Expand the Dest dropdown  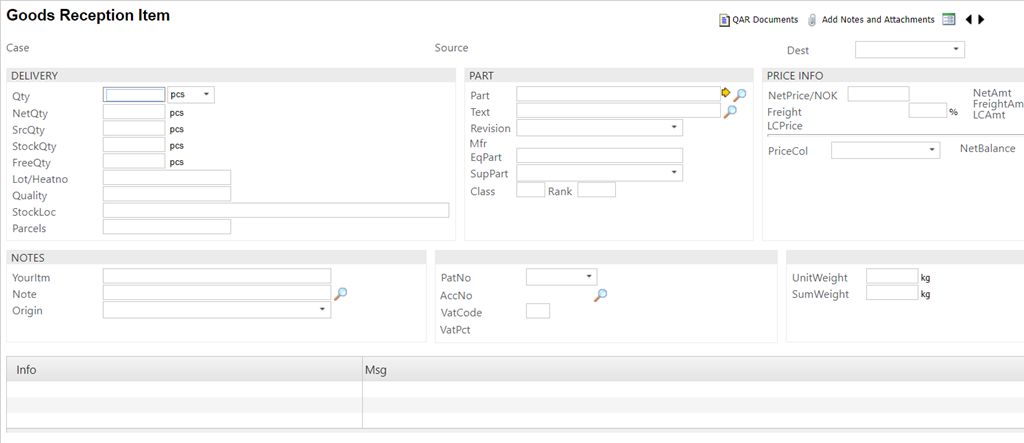tap(956, 49)
